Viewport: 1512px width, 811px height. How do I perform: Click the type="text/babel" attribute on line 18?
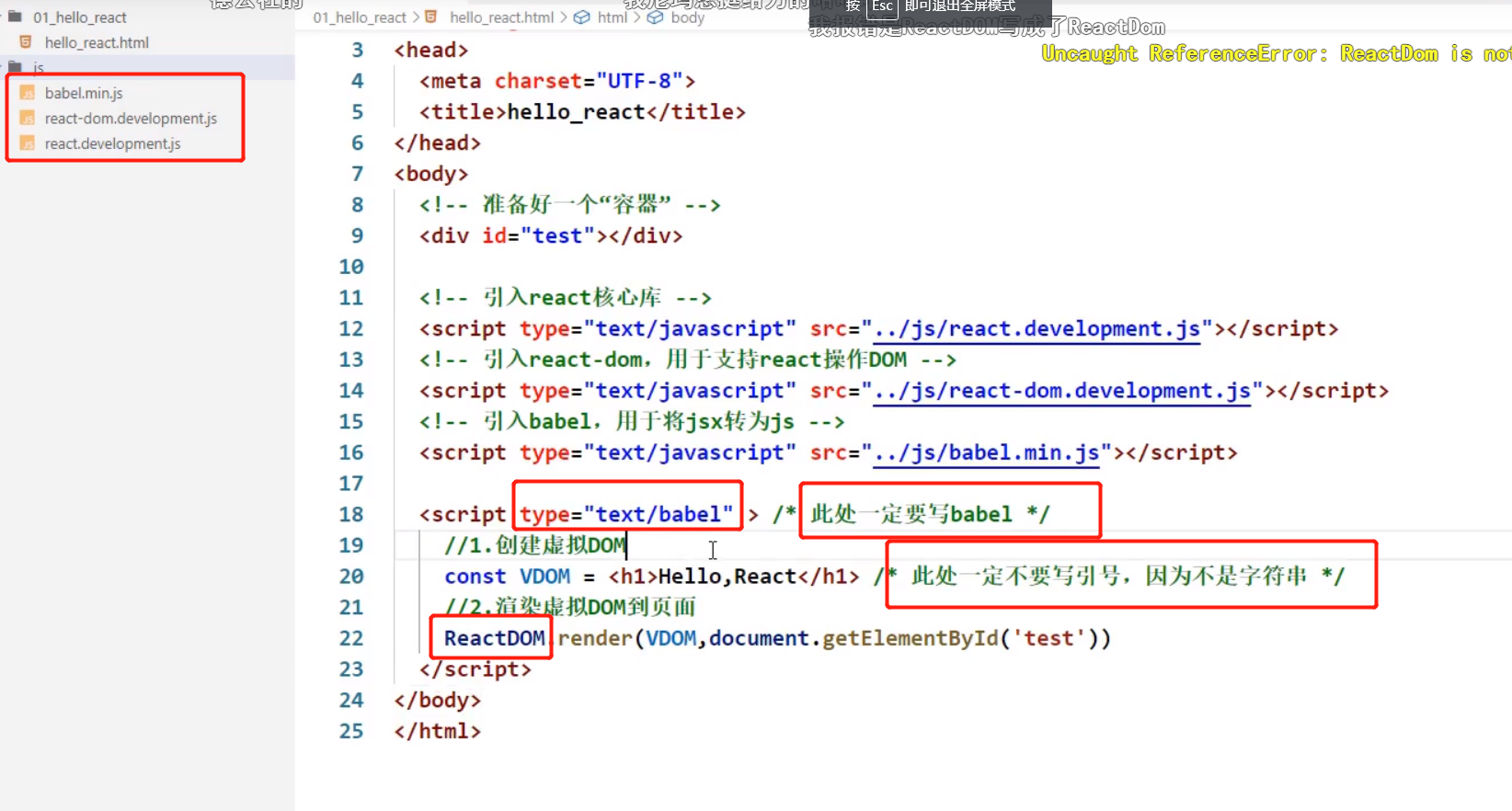click(627, 514)
